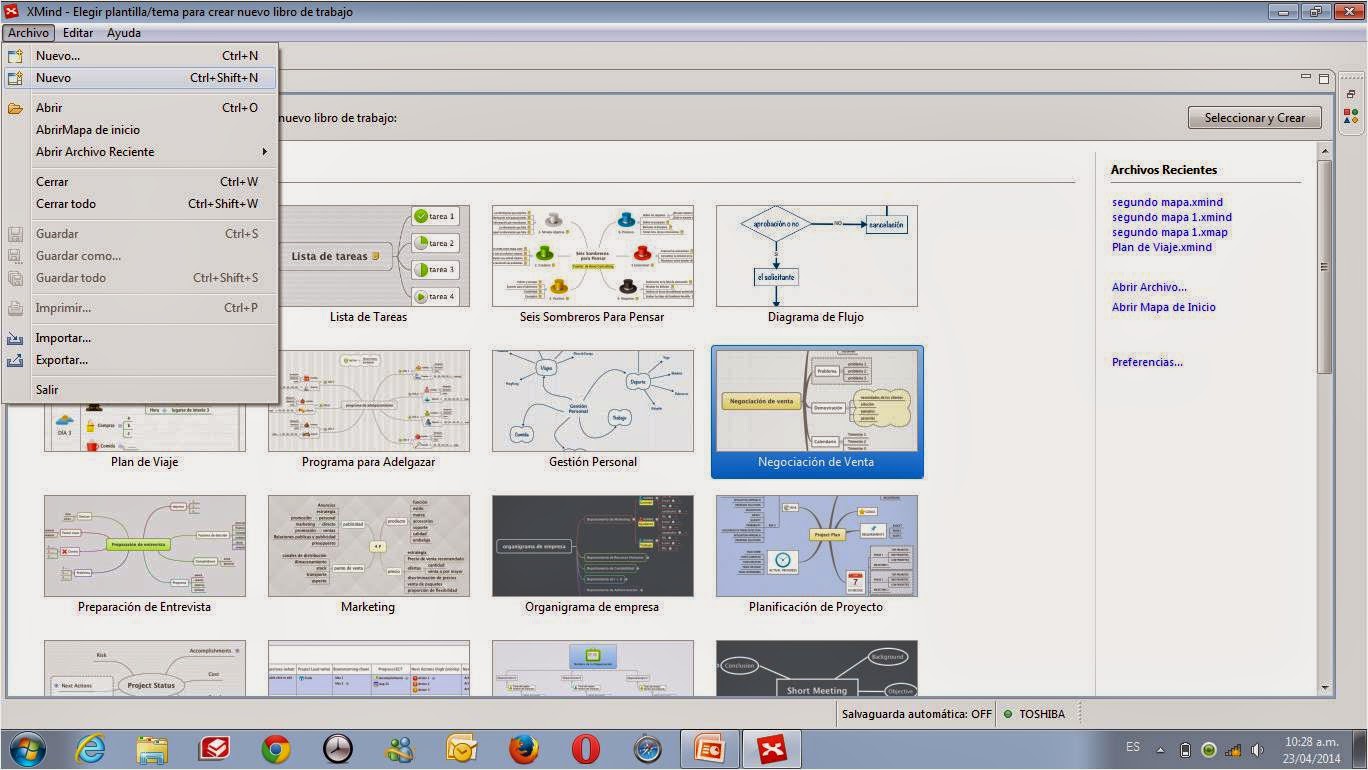Screen dimensions: 1368x770
Task: Select the Negociación de Venta template
Action: pyautogui.click(x=817, y=410)
